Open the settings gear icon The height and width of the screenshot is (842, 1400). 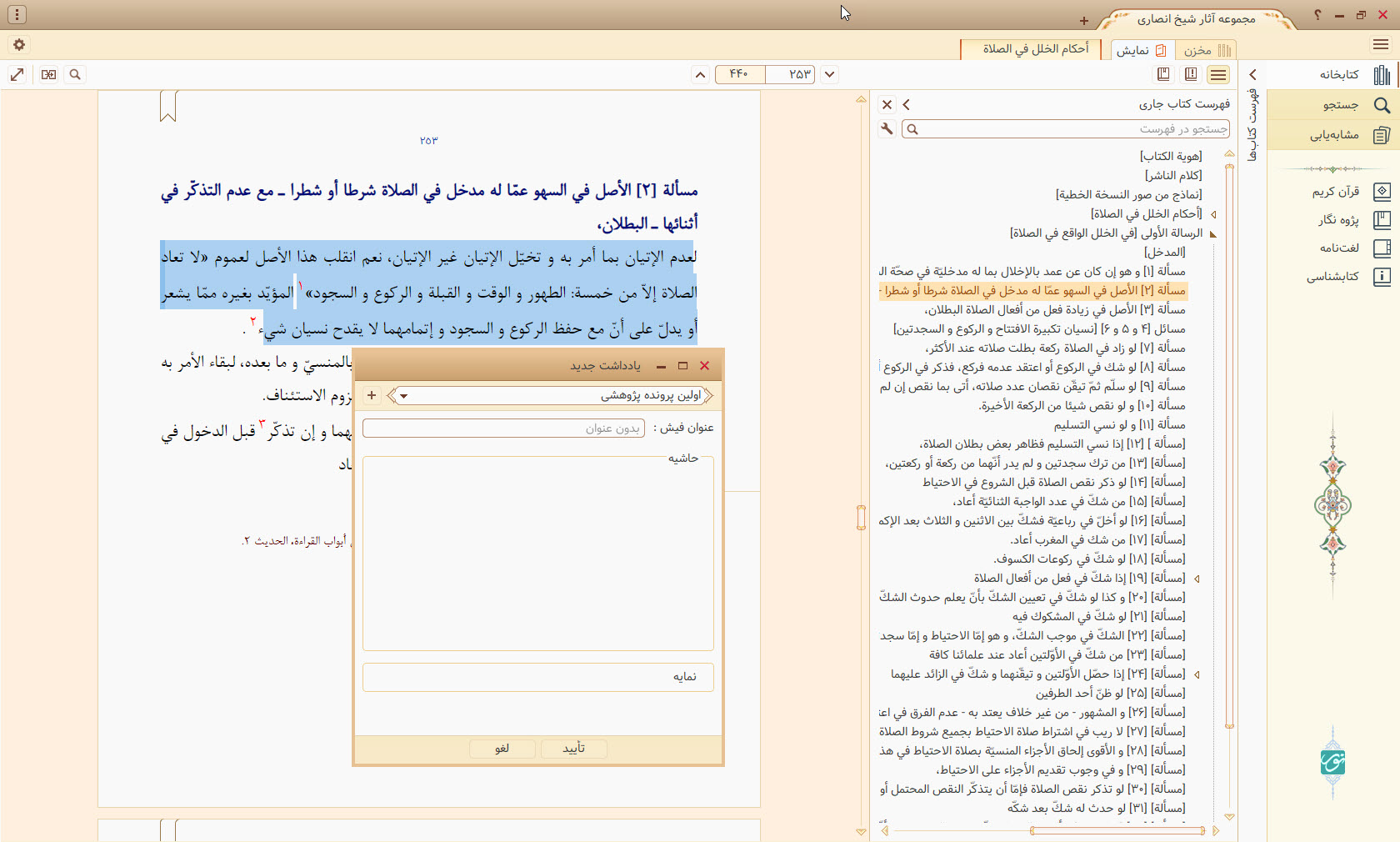(x=19, y=45)
